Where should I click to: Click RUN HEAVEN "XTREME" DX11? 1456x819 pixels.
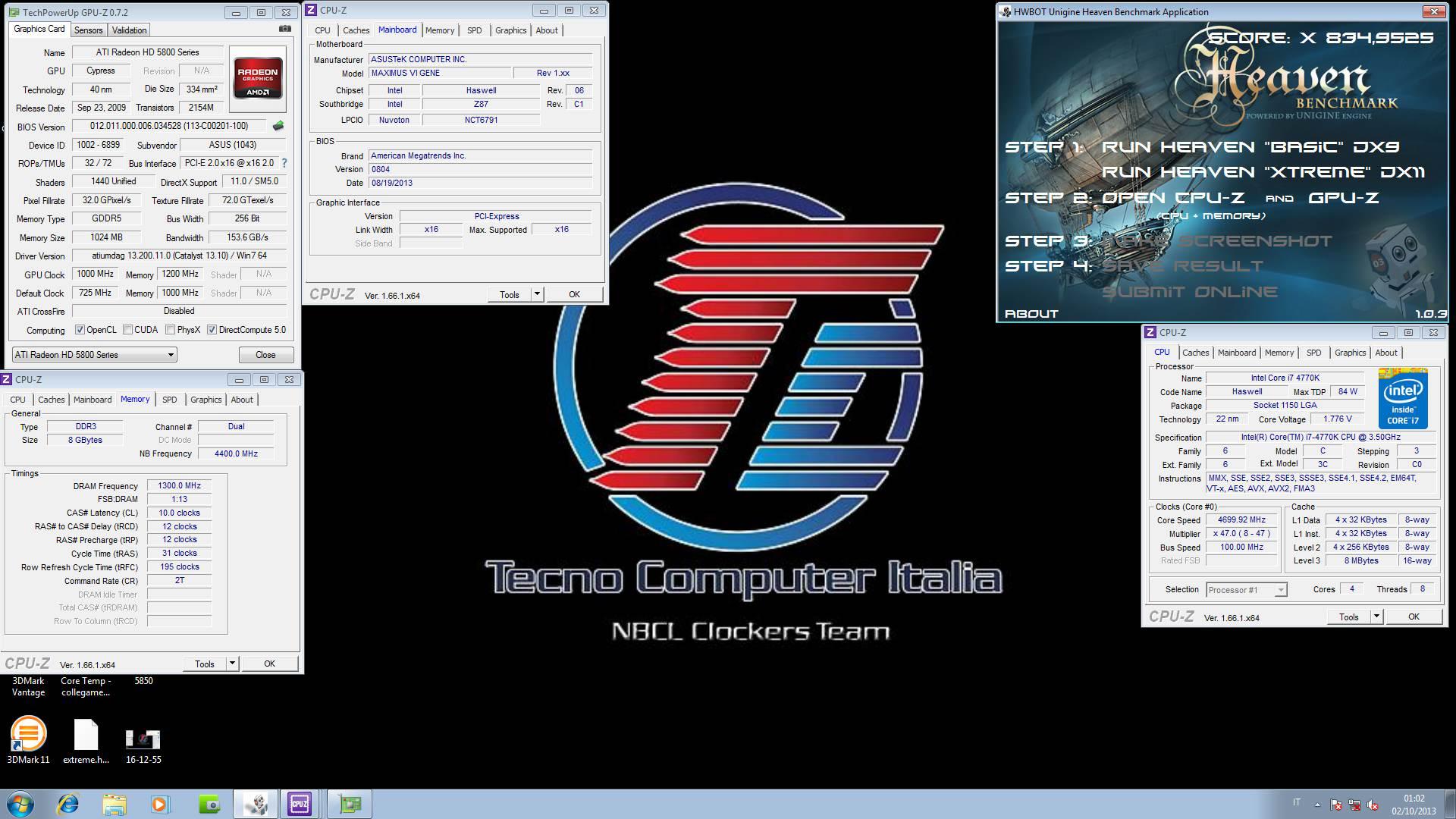tap(1263, 172)
